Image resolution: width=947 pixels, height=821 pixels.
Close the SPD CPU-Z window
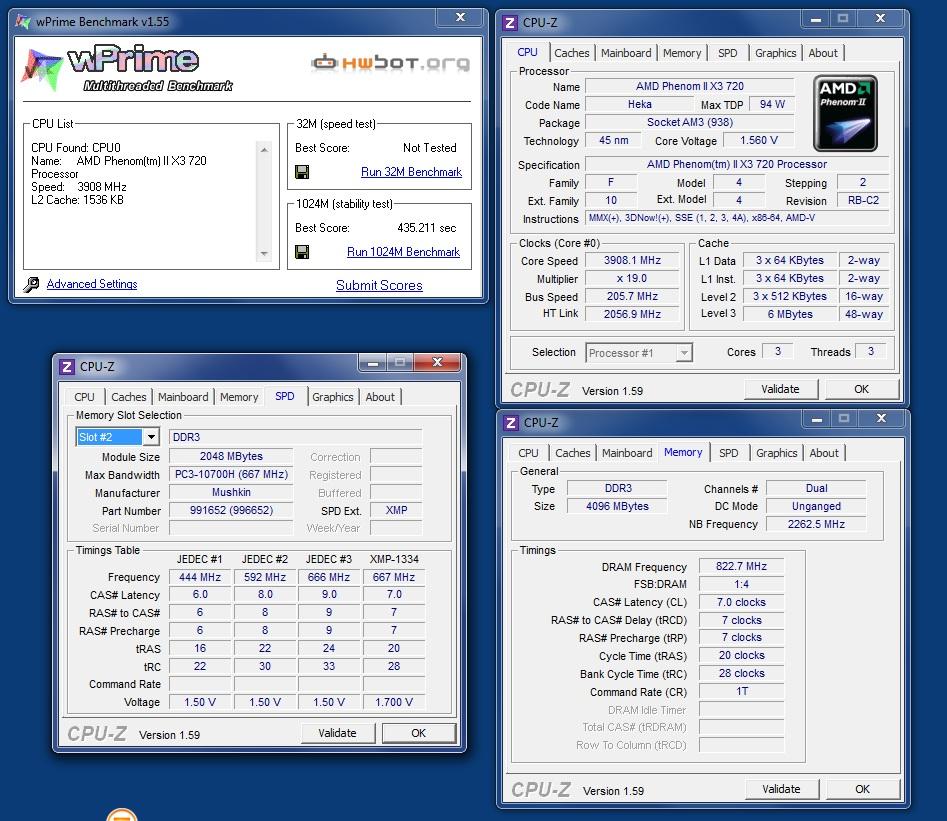click(x=438, y=362)
